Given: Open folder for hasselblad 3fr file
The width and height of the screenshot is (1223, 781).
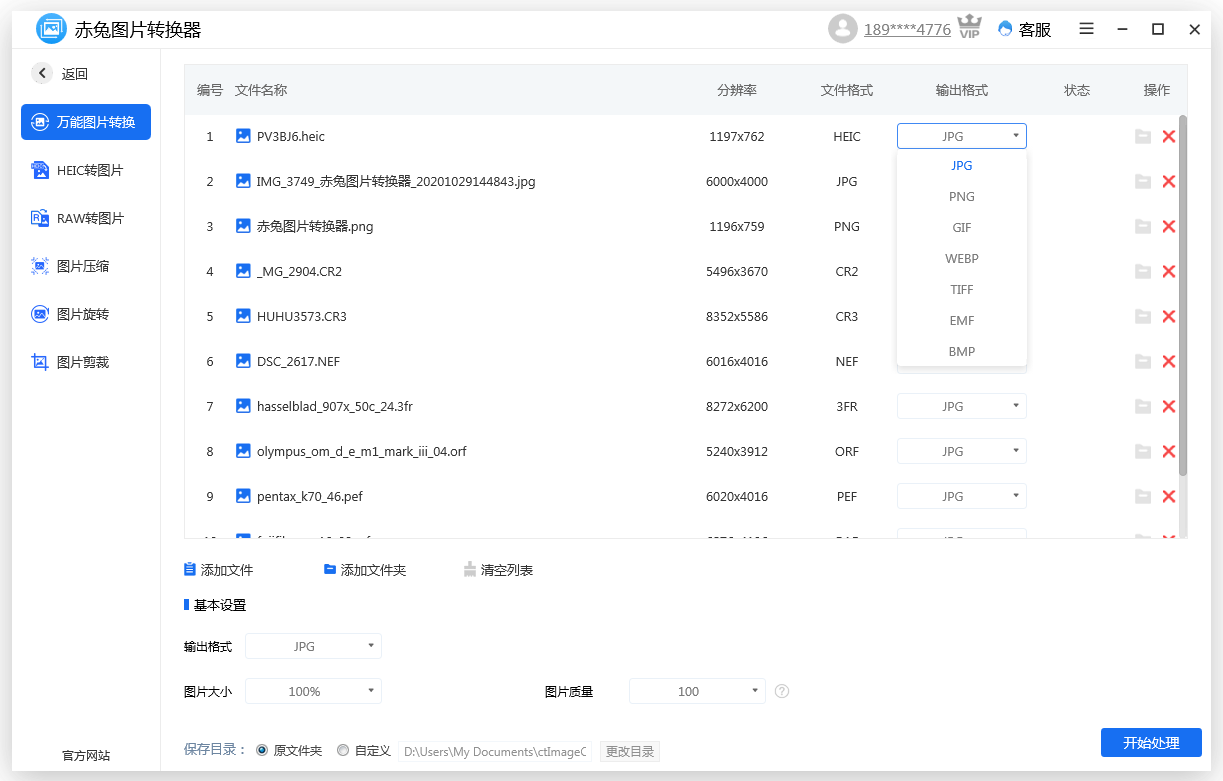Looking at the screenshot, I should pyautogui.click(x=1143, y=406).
